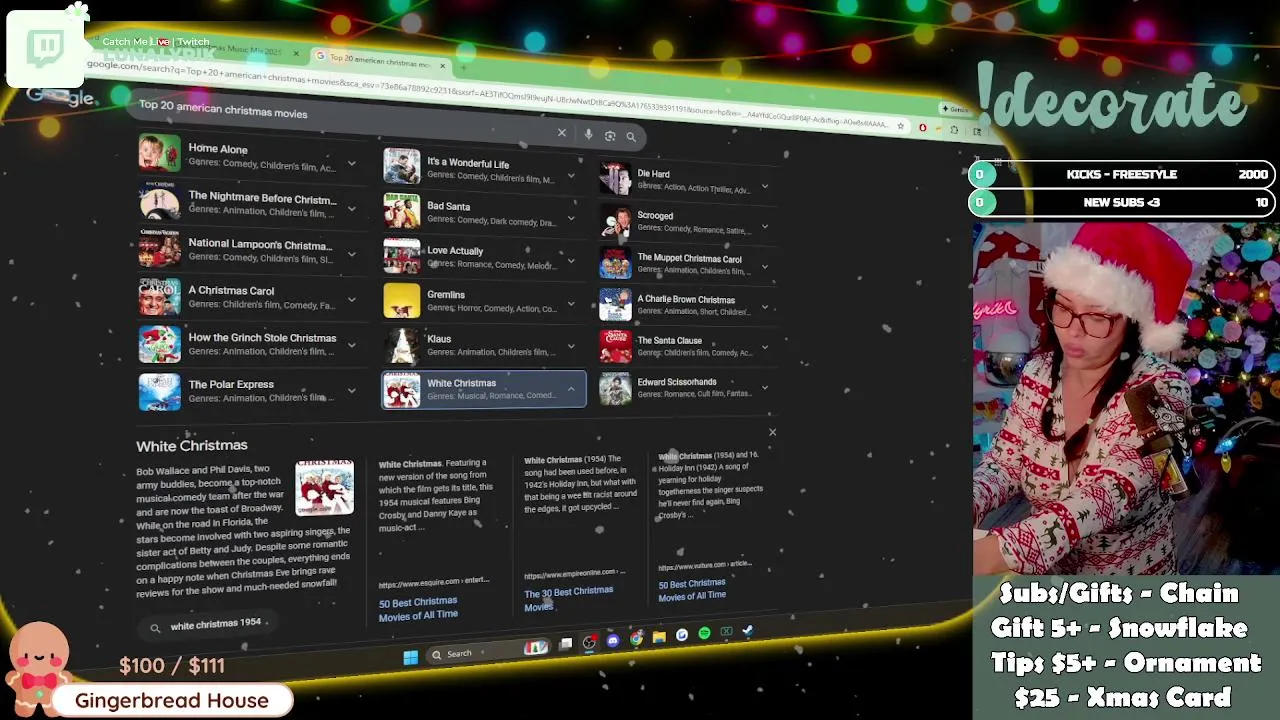Select Home Alone movie thumbnail
This screenshot has height=720, width=1280.
pos(159,154)
